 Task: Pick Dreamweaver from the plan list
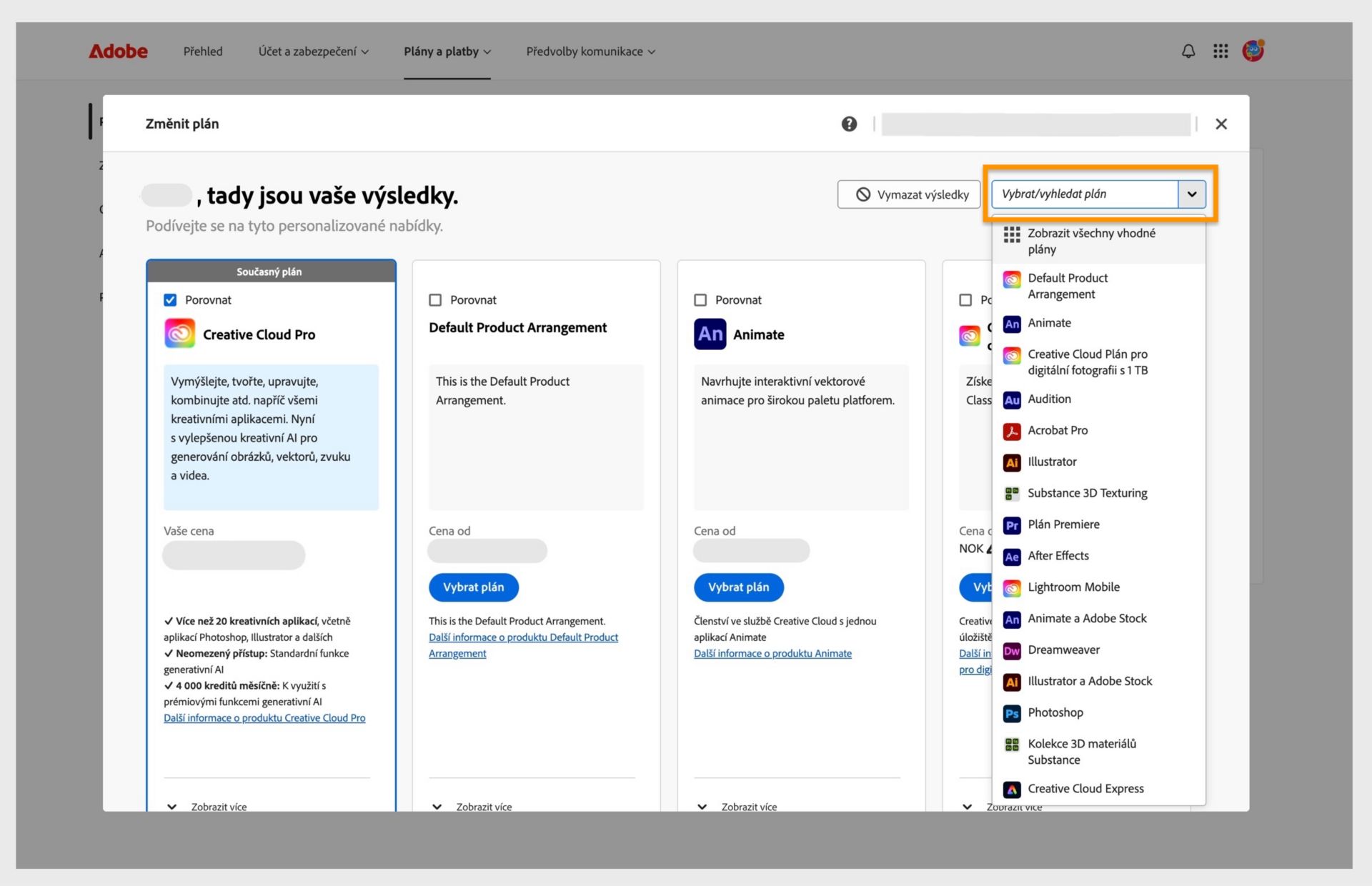(1063, 649)
